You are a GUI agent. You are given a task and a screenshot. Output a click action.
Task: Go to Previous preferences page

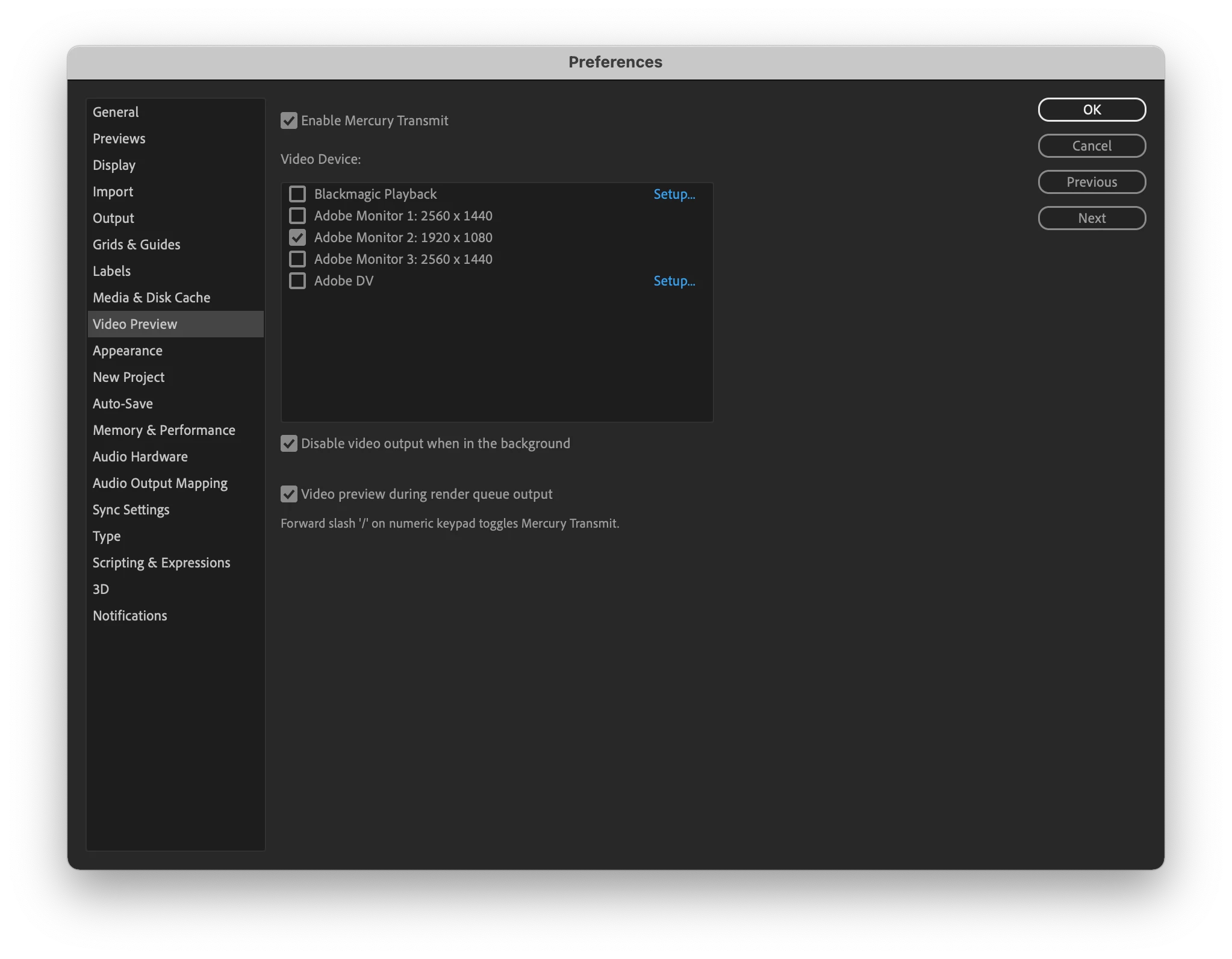(x=1091, y=182)
